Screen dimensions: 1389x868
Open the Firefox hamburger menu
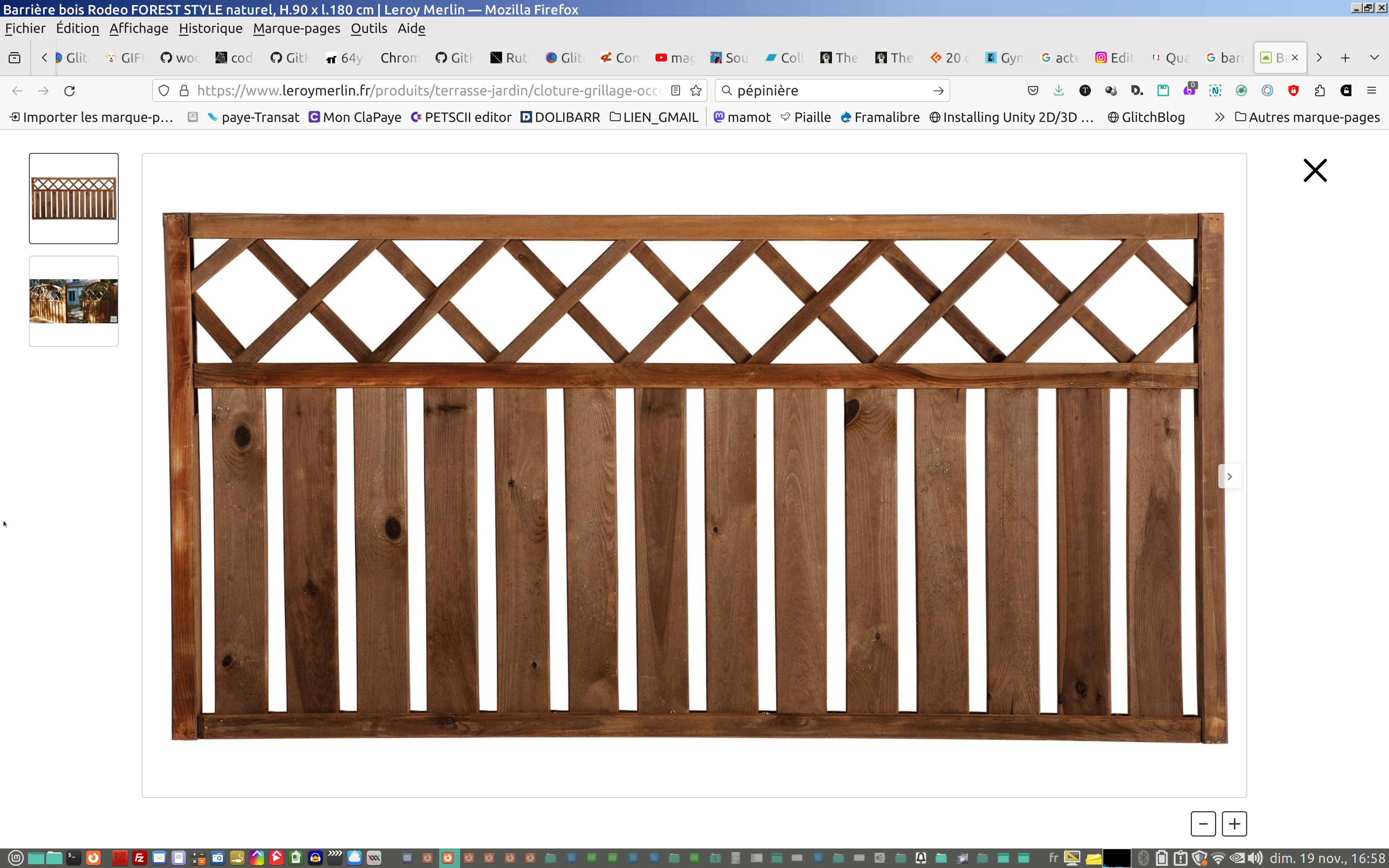pos(1372,91)
